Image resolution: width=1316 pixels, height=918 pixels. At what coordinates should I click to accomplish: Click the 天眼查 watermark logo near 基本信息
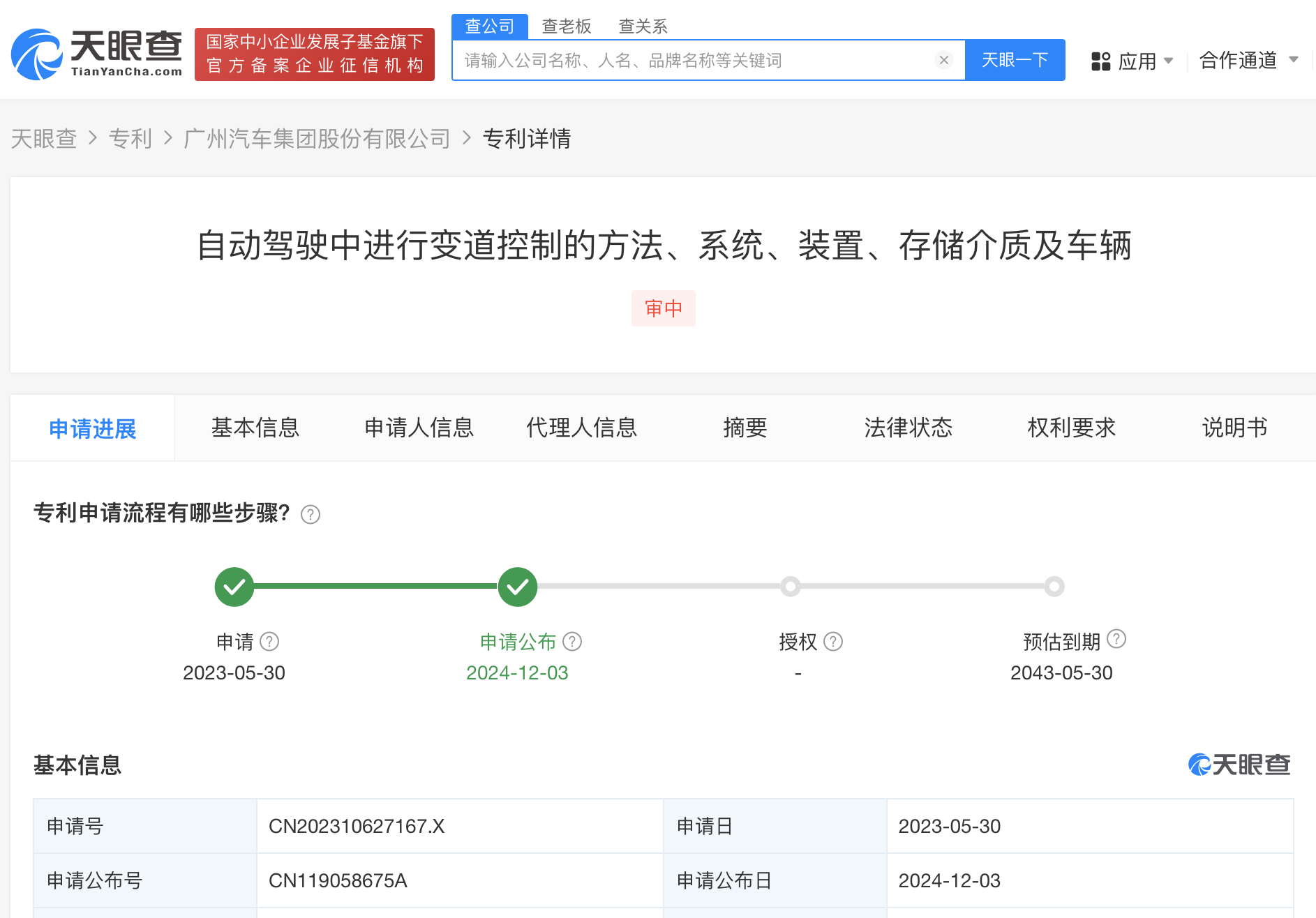click(x=1239, y=764)
